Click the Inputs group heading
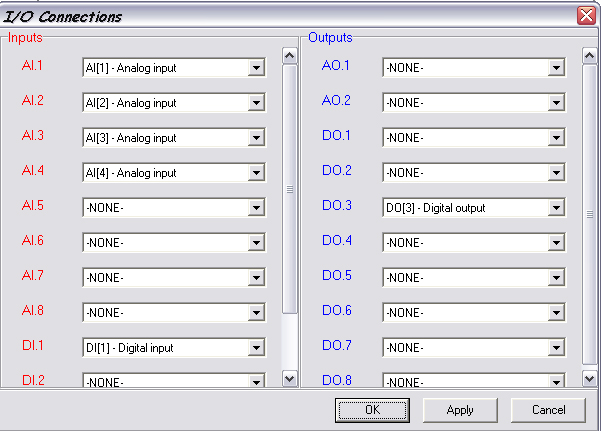The height and width of the screenshot is (431, 601). point(25,38)
